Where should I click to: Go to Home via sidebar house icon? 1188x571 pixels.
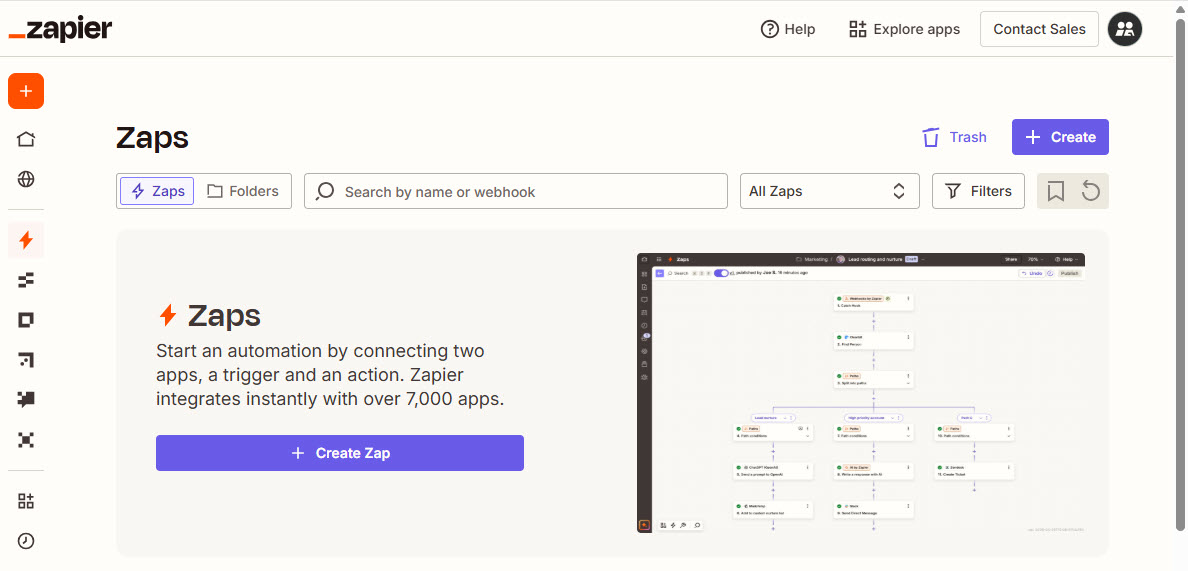pos(26,139)
